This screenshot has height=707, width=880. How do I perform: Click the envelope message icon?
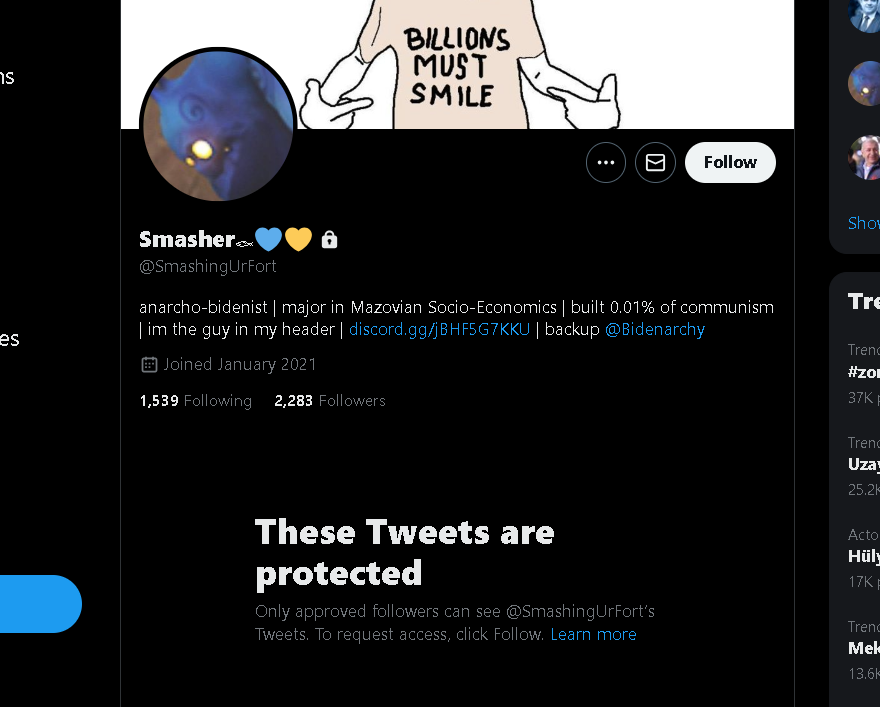(x=656, y=162)
